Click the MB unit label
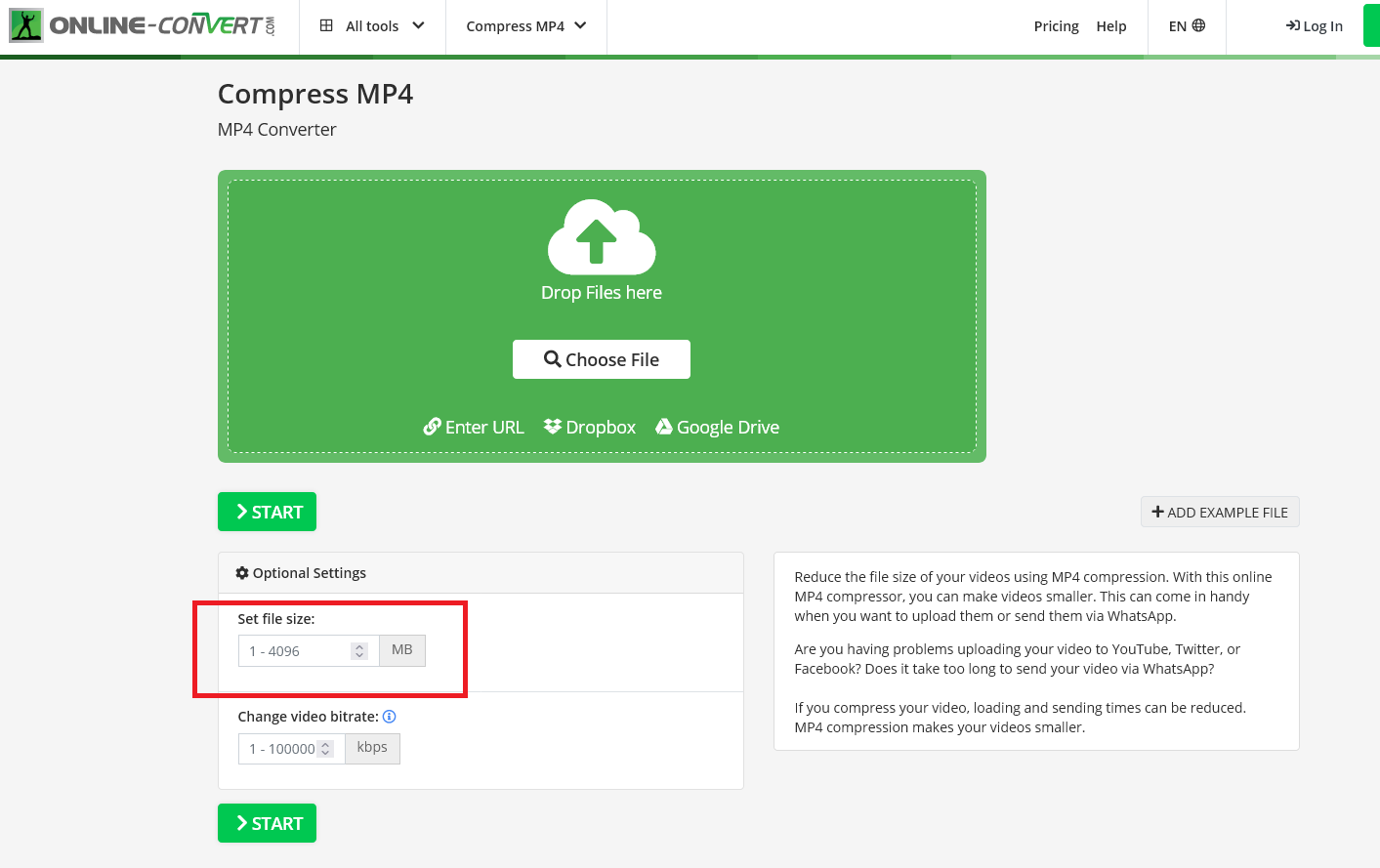The image size is (1380, 868). (x=402, y=650)
